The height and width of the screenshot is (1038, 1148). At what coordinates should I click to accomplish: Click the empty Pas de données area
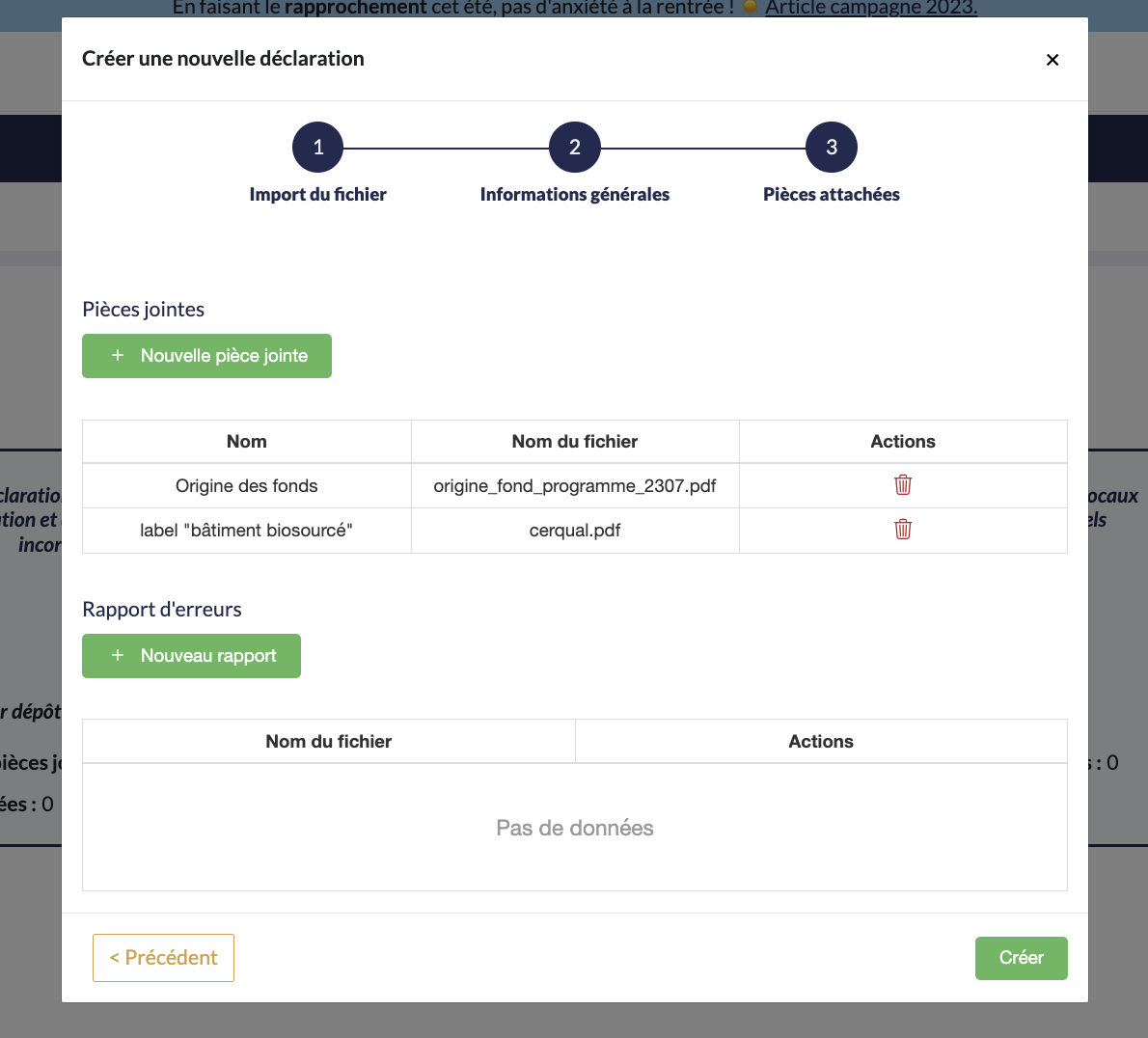point(575,828)
